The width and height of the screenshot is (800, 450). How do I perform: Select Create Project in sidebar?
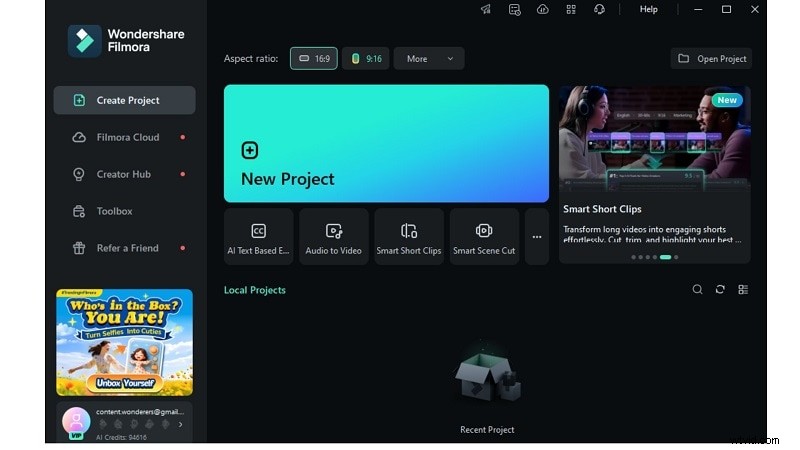pyautogui.click(x=124, y=100)
